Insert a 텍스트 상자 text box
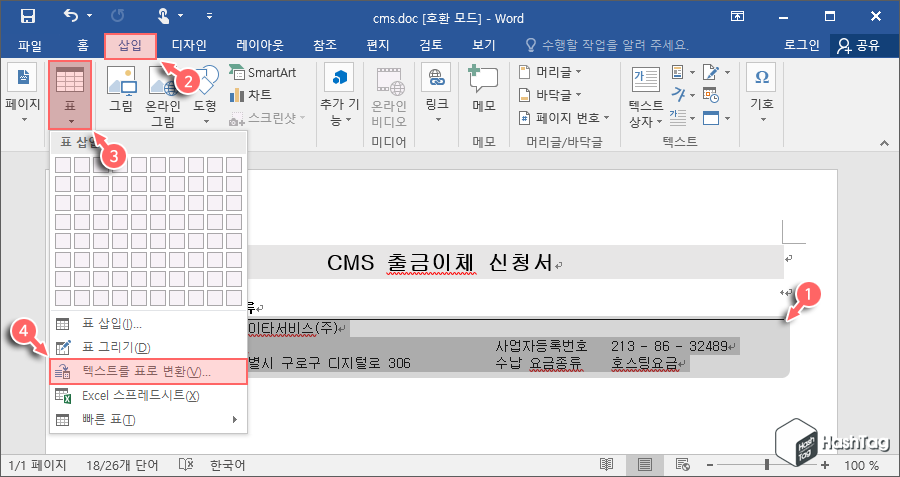 pos(646,96)
